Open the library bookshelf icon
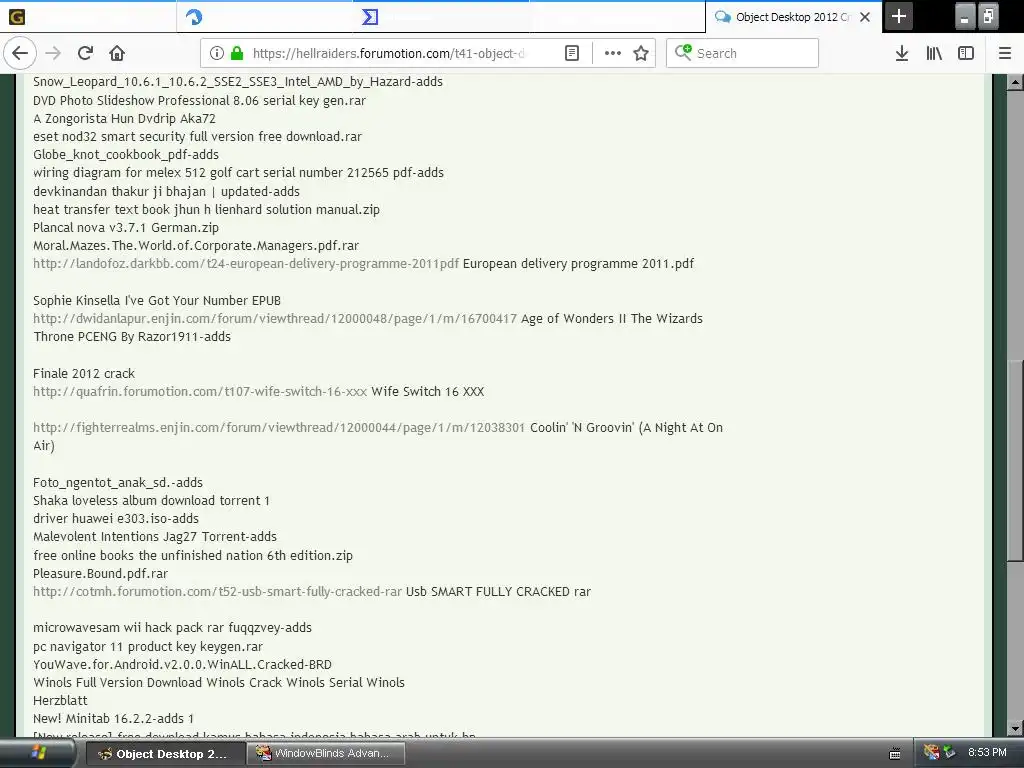 click(934, 54)
